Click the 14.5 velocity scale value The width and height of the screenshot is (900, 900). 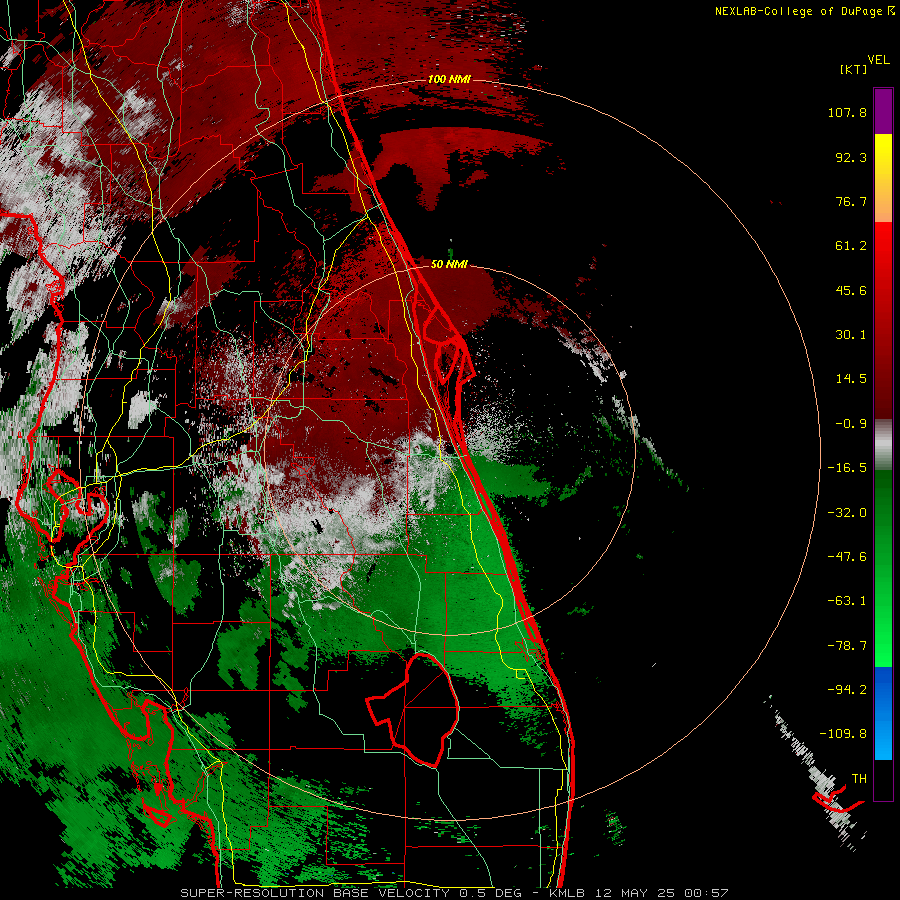point(851,379)
